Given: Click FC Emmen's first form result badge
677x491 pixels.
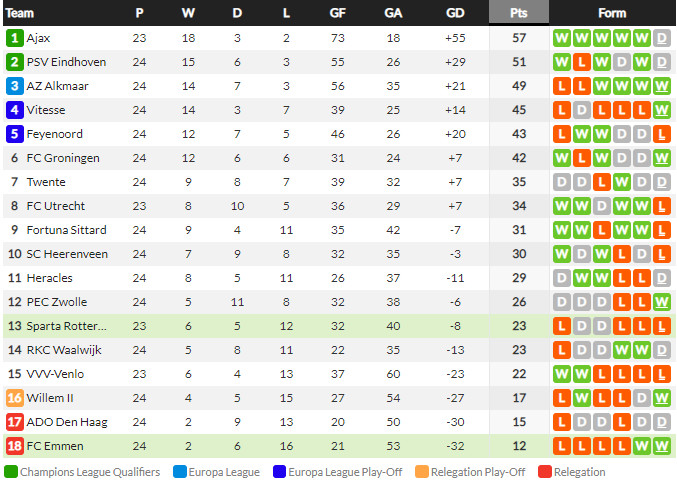Looking at the screenshot, I should point(562,446).
